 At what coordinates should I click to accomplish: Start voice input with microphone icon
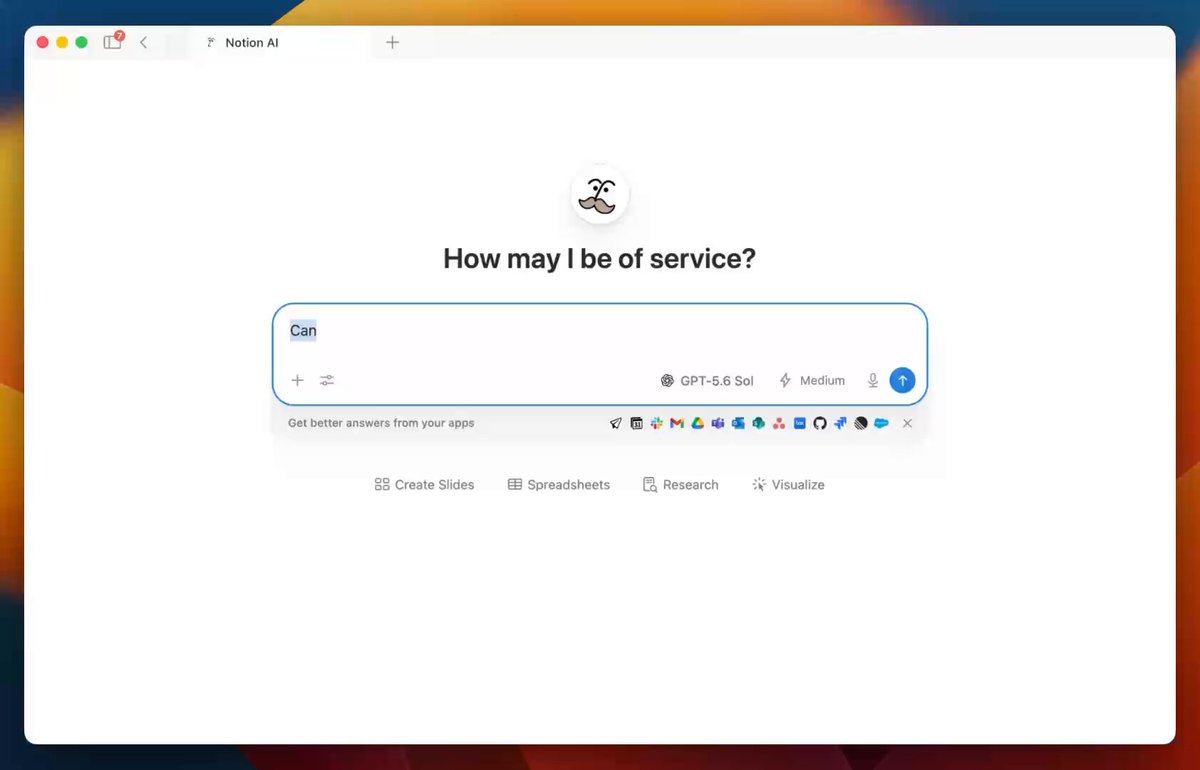point(873,380)
